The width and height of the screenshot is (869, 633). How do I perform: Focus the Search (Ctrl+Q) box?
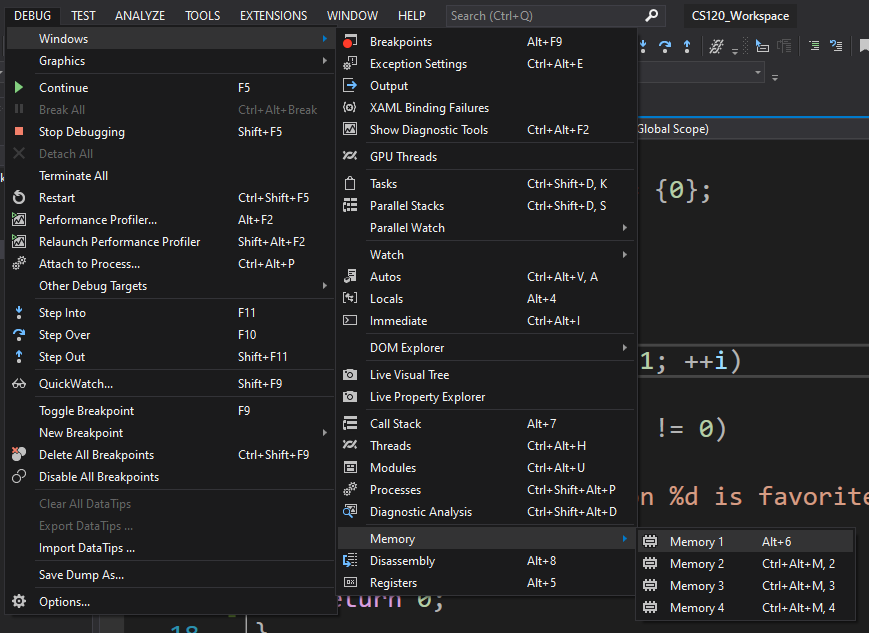555,16
